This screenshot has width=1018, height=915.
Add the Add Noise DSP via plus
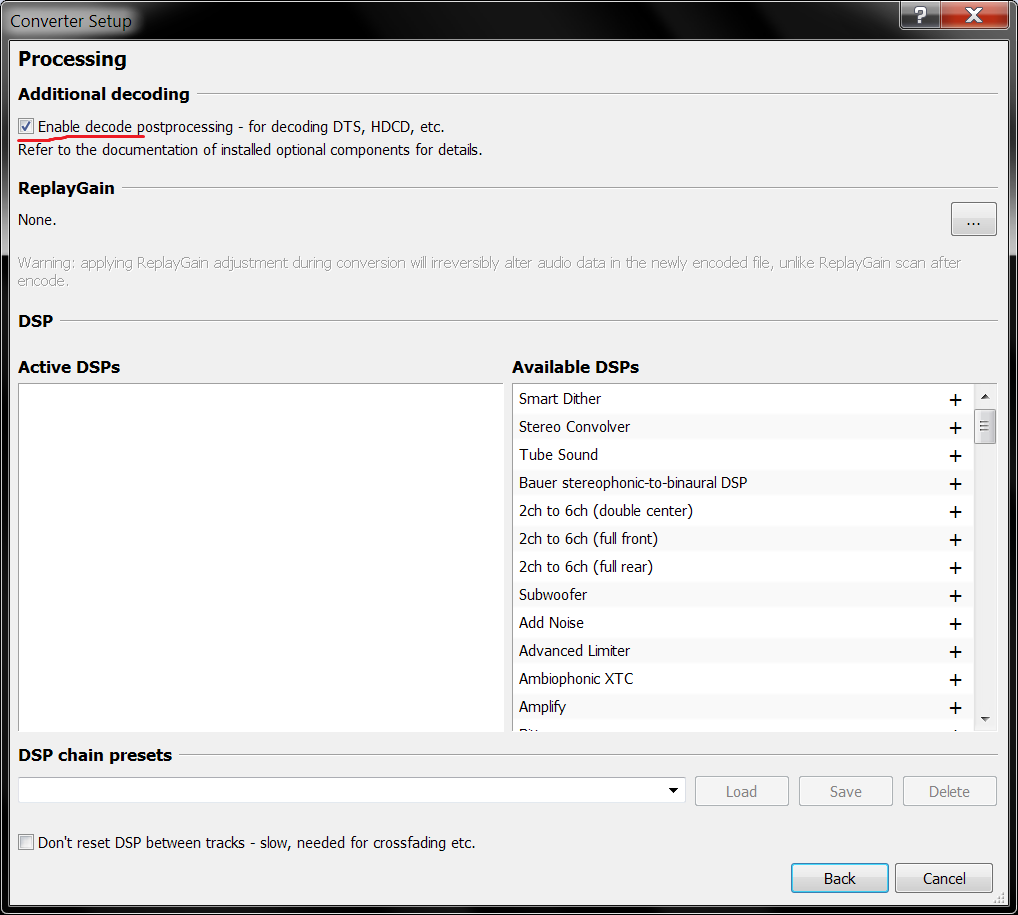pos(955,624)
